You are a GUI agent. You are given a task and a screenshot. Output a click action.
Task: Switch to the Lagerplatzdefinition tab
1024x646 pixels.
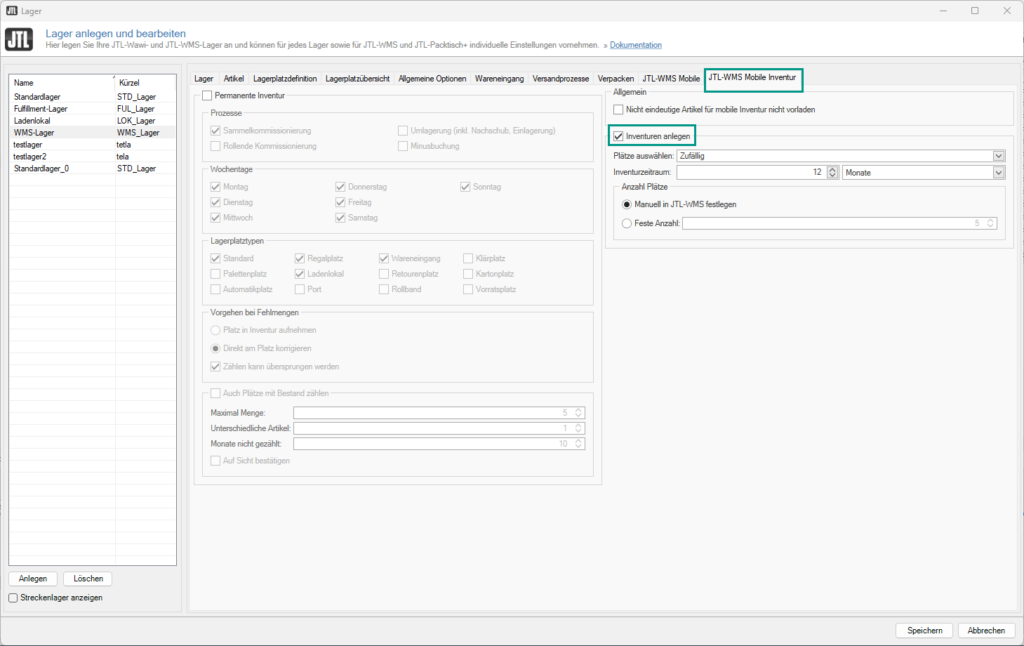[x=285, y=78]
